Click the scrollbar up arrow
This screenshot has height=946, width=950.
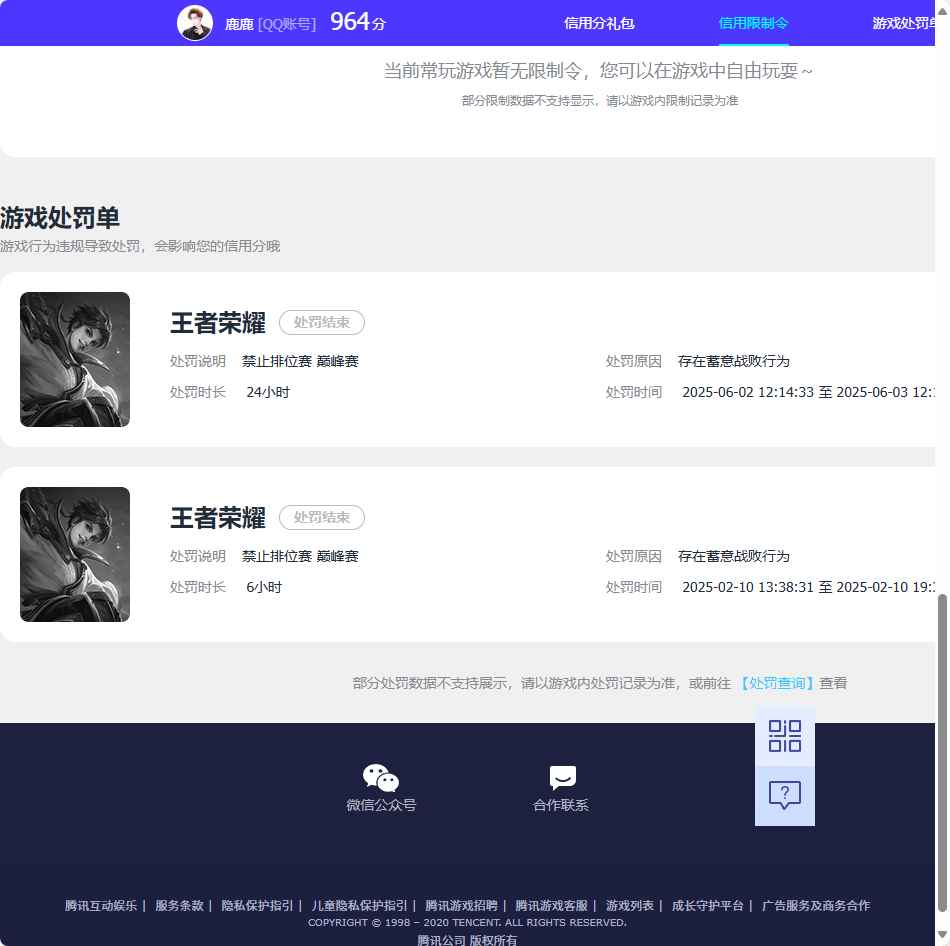(942, 11)
